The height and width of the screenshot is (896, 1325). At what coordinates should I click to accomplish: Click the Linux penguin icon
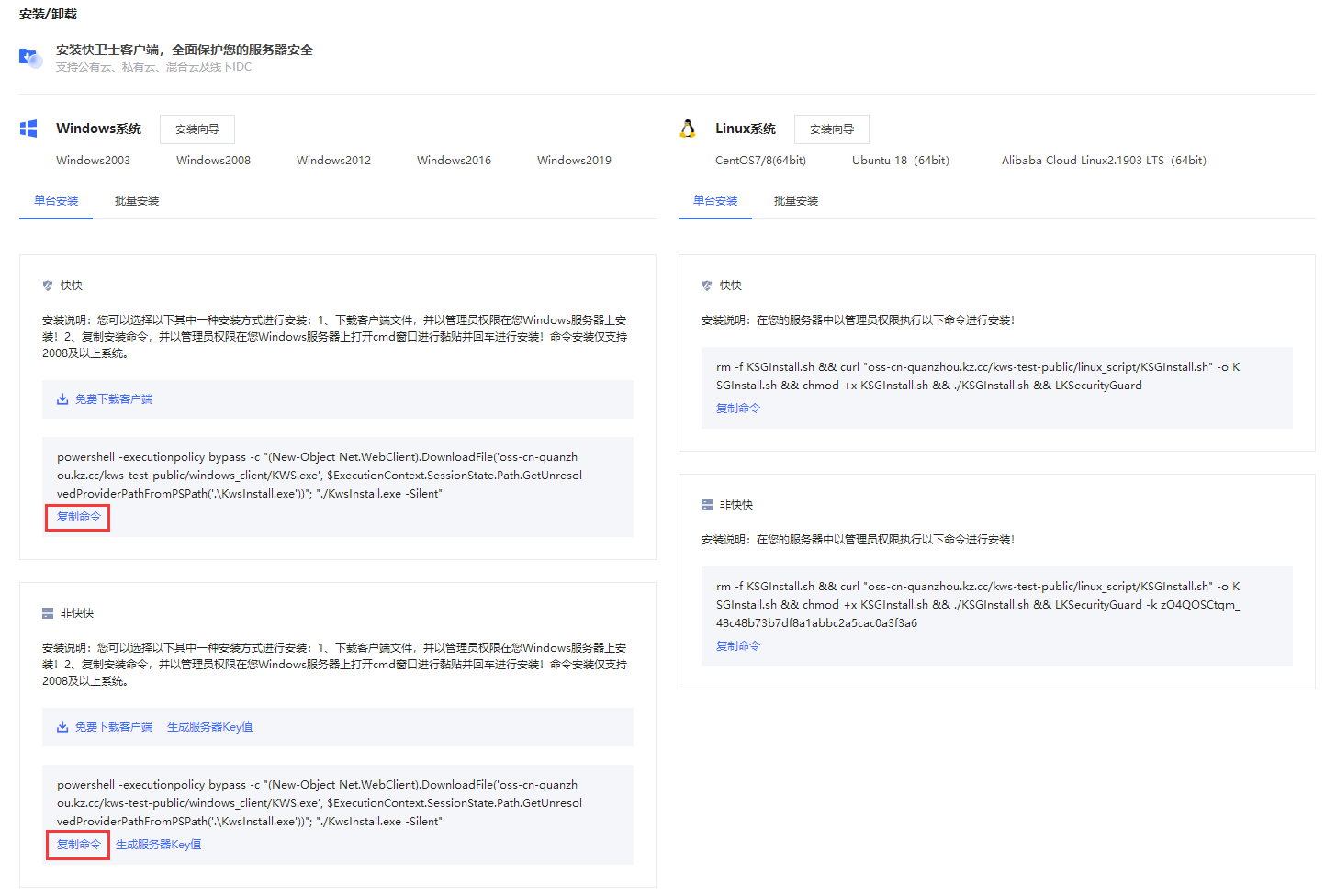point(687,129)
